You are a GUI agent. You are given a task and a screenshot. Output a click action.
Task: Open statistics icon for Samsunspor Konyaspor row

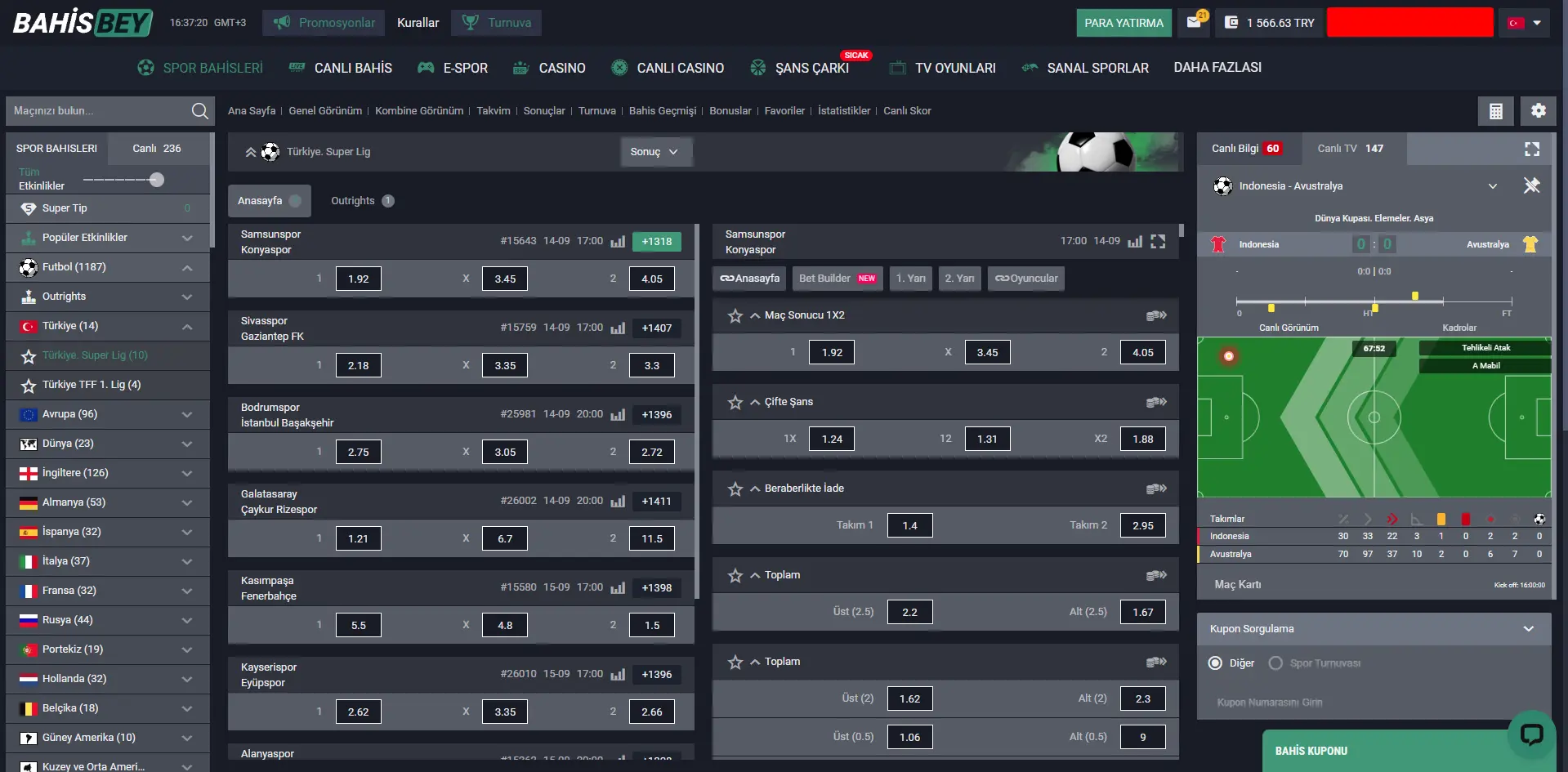[618, 241]
